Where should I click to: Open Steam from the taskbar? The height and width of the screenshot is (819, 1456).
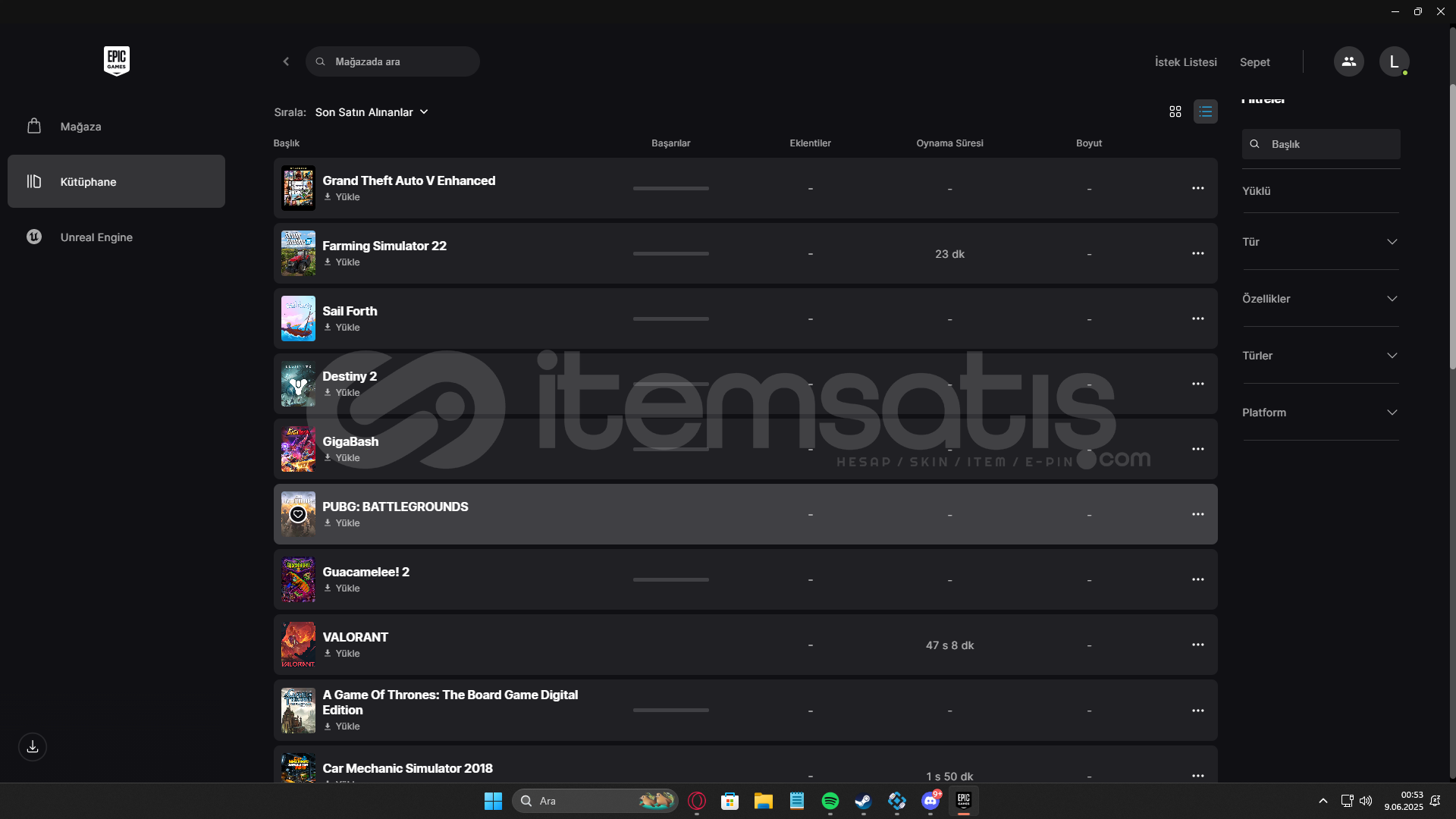(x=864, y=801)
